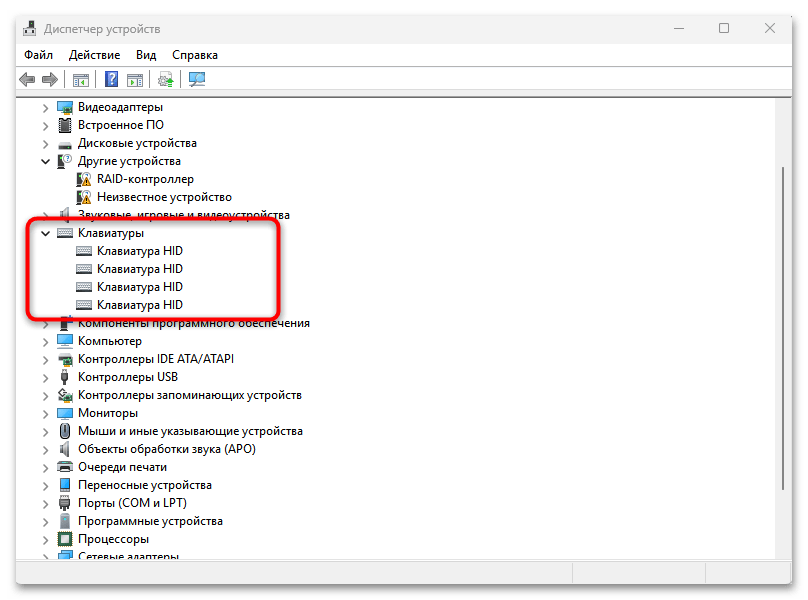The height and width of the screenshot is (600, 808).
Task: Select the Мониторы category
Action: tap(107, 413)
